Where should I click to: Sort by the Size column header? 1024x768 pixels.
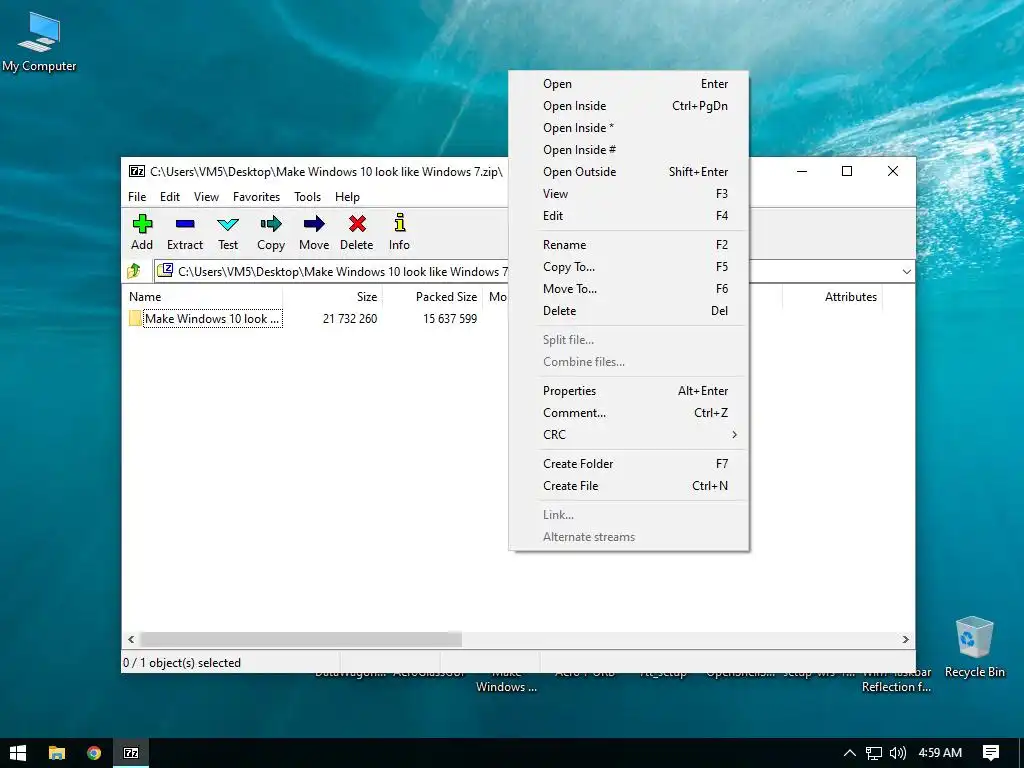[333, 296]
